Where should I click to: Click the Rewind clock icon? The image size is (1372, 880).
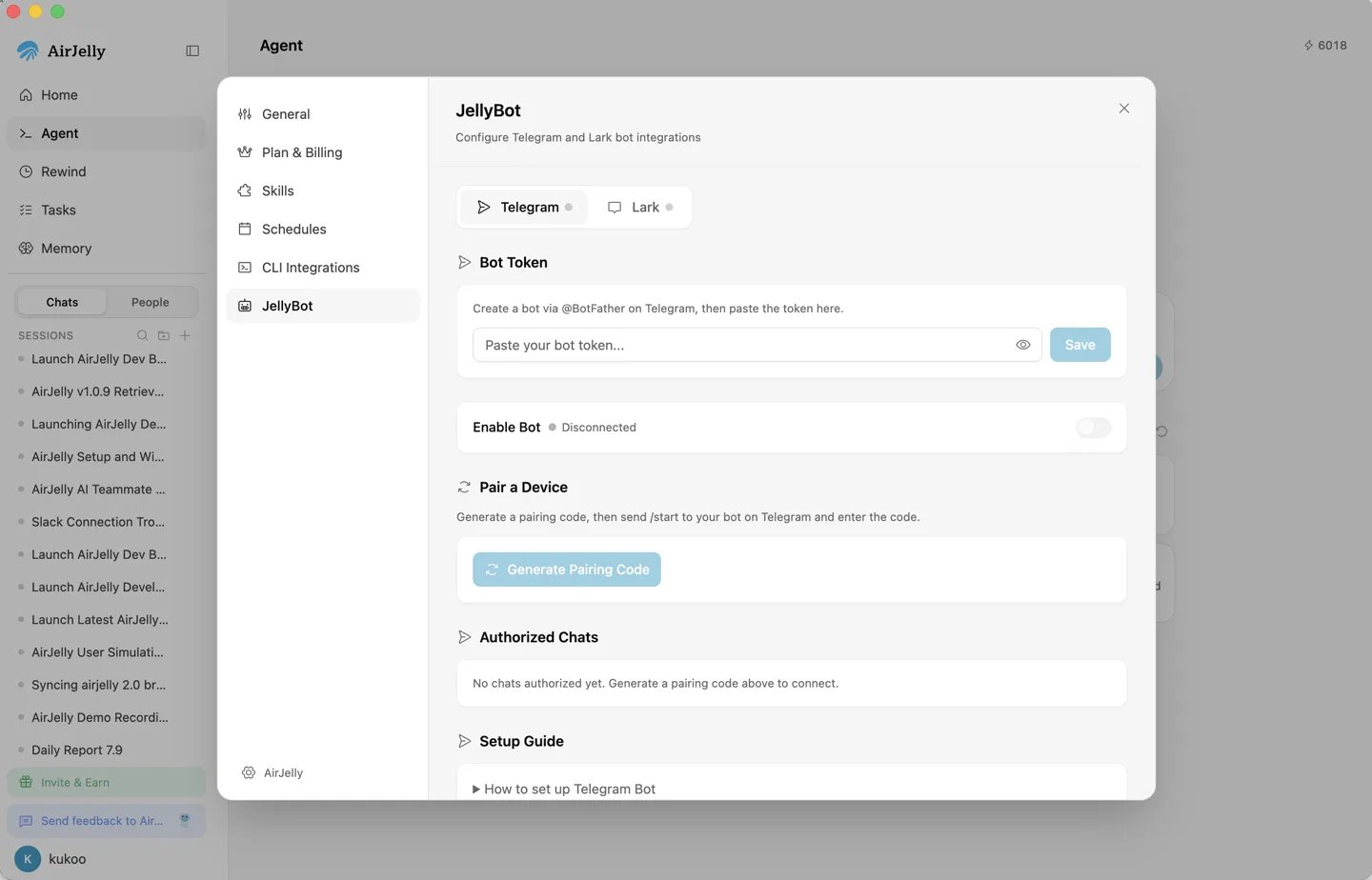(26, 171)
